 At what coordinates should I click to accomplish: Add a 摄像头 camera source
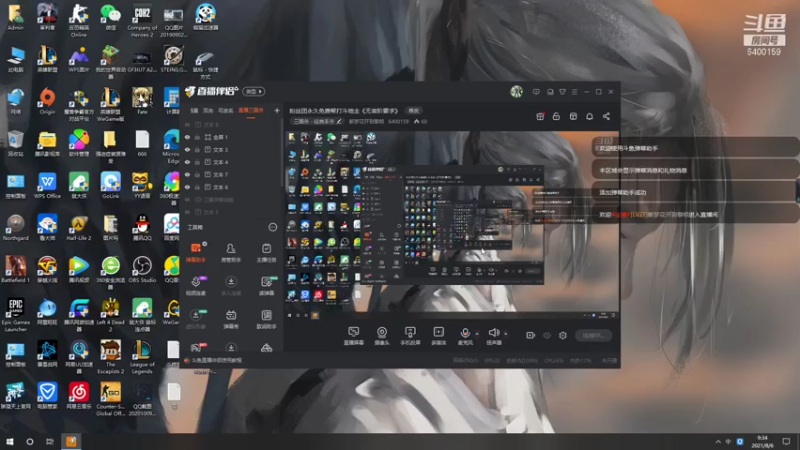382,336
